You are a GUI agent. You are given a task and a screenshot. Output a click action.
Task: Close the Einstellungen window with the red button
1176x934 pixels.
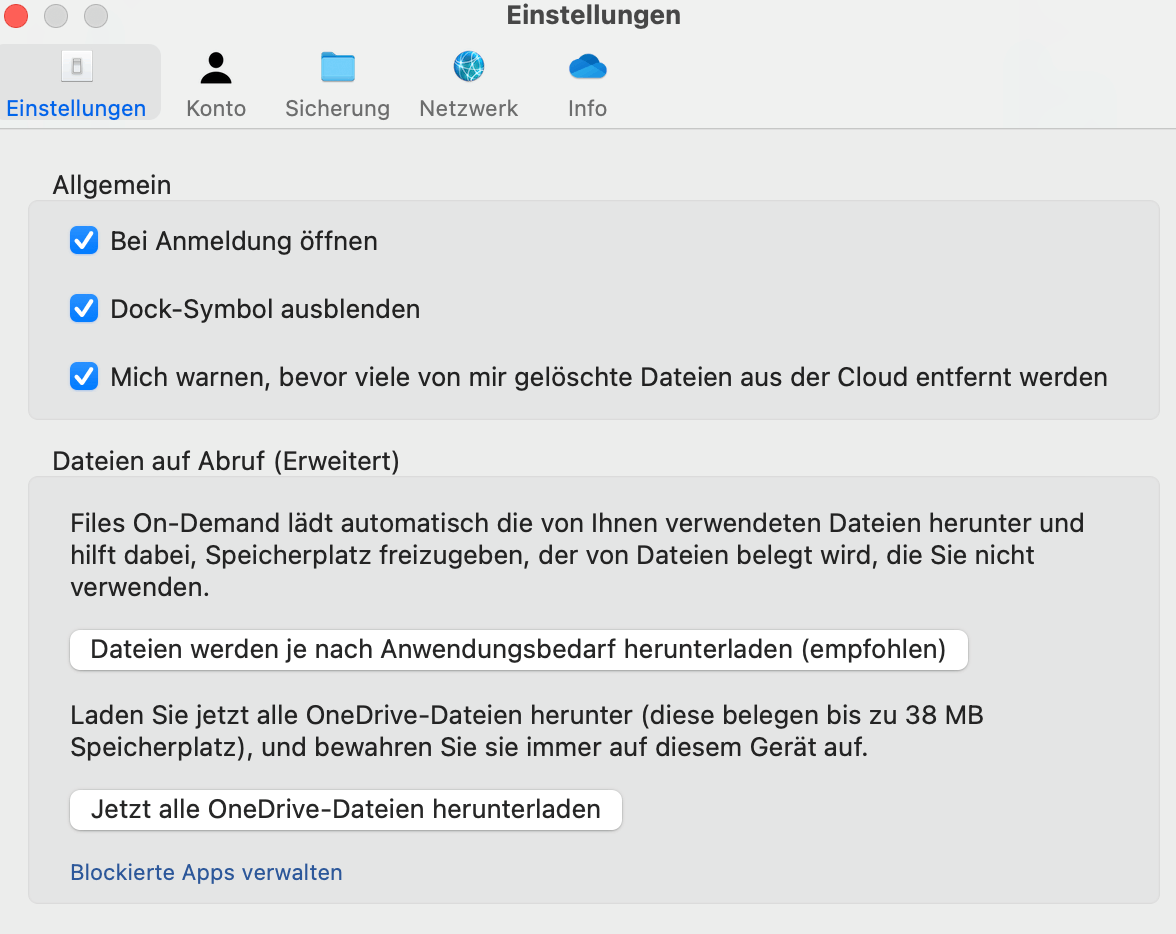coord(16,16)
